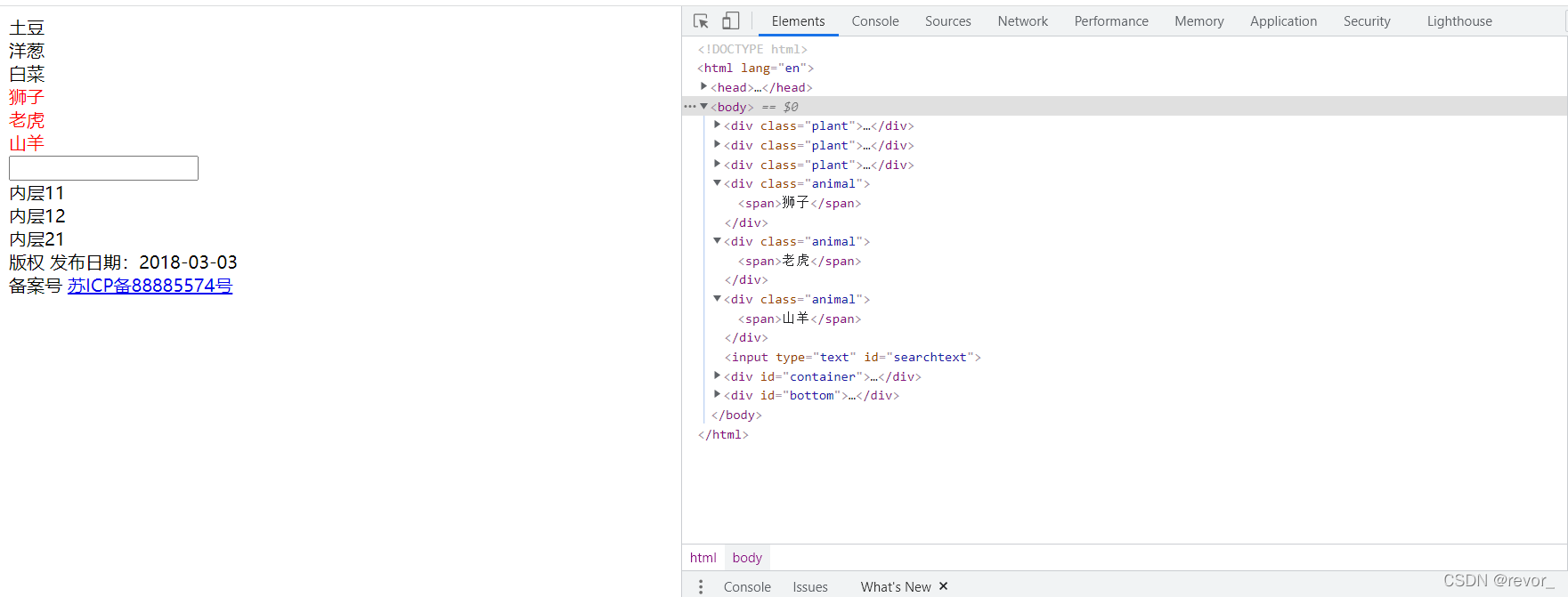Select the DOCTYPE html line
This screenshot has height=597, width=1568.
point(752,49)
